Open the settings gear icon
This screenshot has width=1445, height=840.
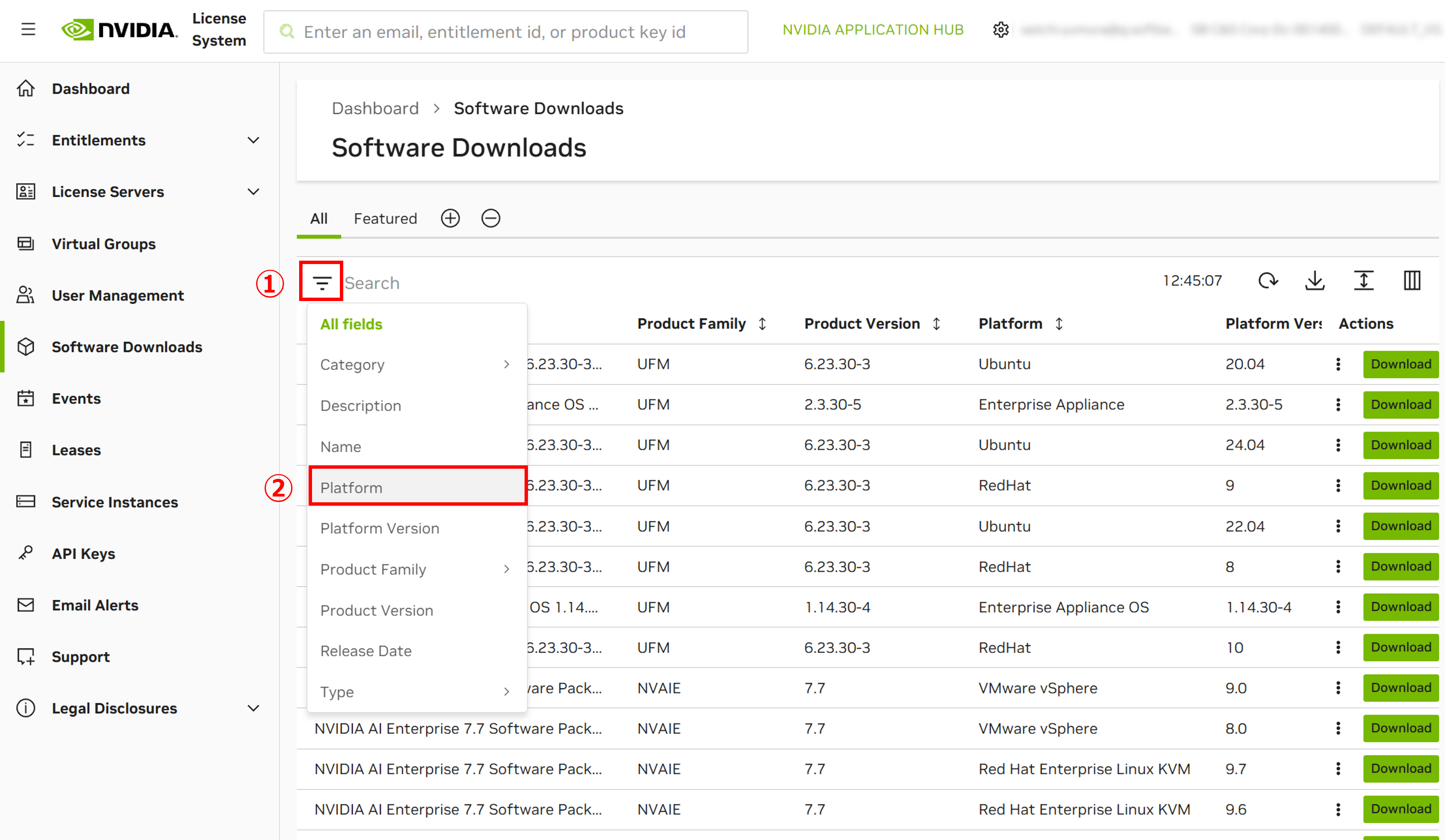pos(1001,30)
